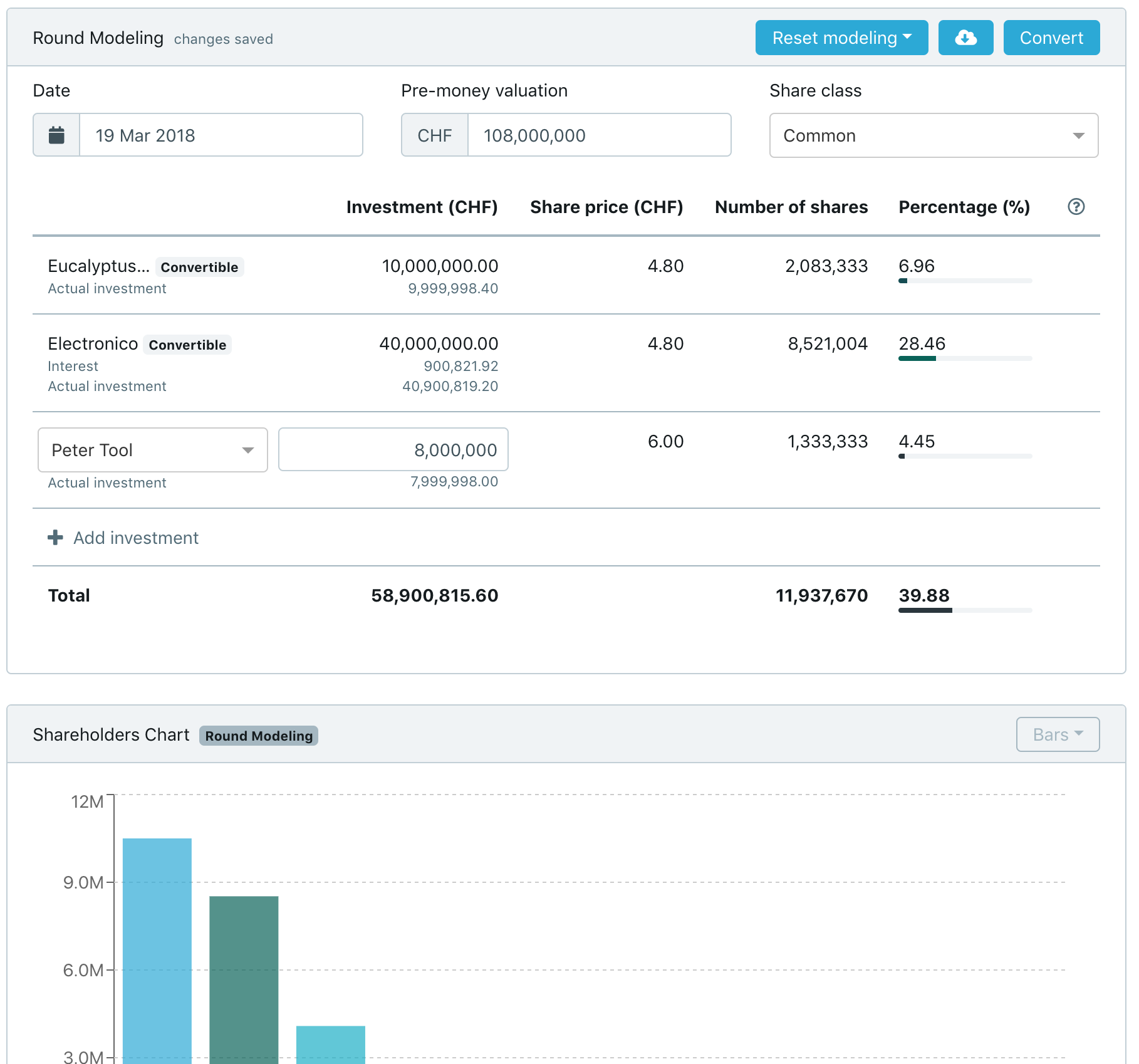Click the Add investment link

pos(136,538)
